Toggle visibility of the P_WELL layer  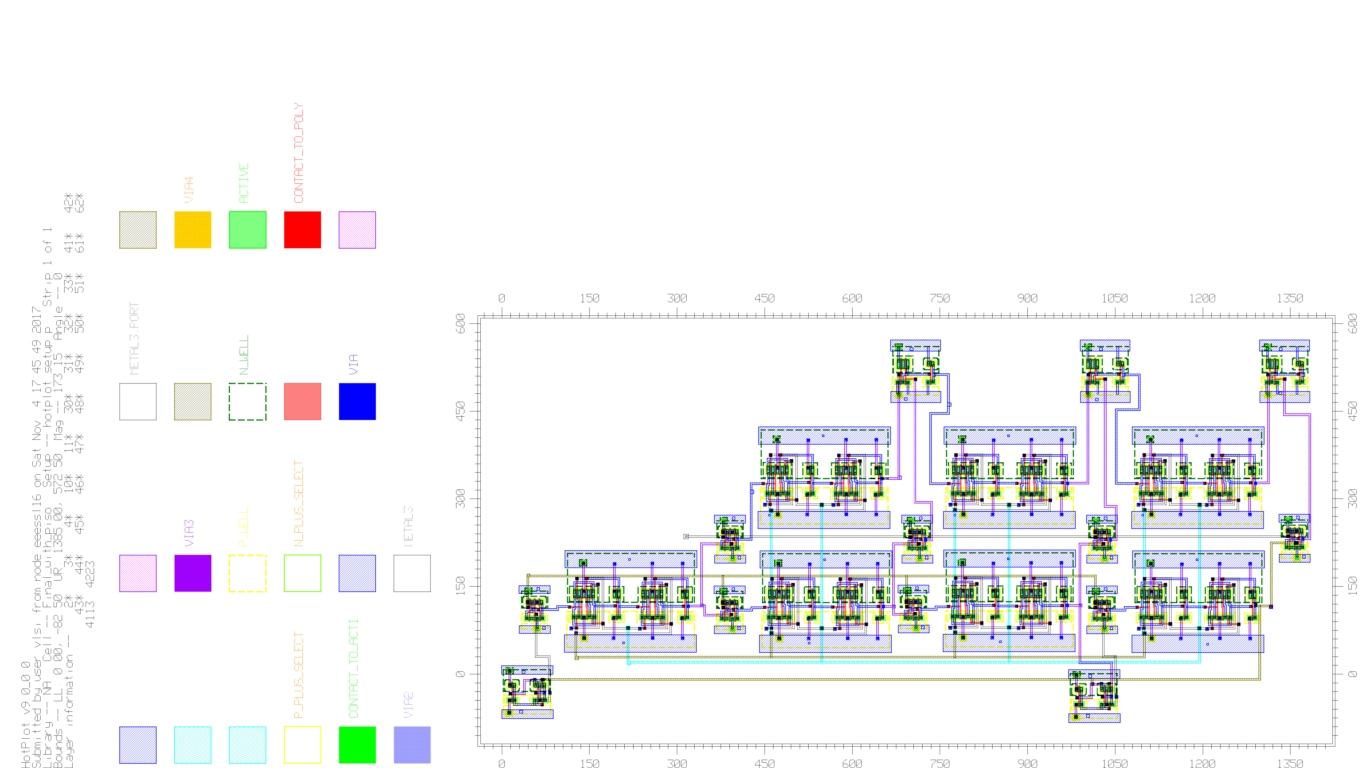[x=247, y=576]
